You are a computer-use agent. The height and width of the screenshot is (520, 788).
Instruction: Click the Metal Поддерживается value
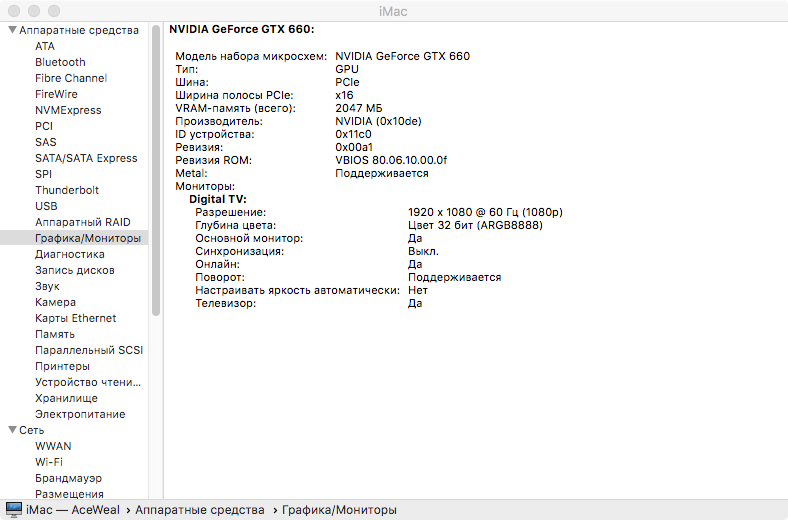point(382,173)
